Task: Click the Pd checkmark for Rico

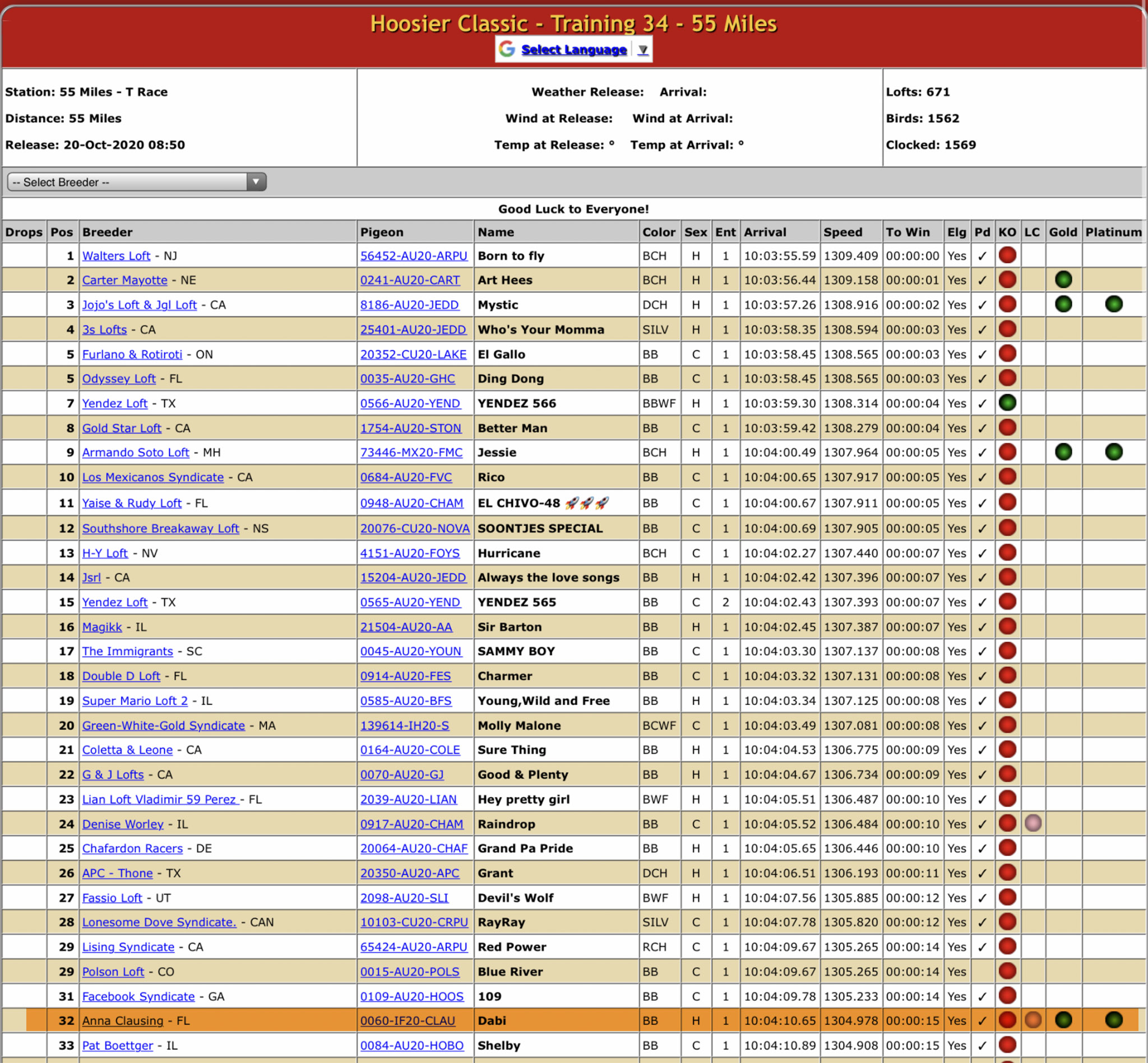Action: [982, 477]
